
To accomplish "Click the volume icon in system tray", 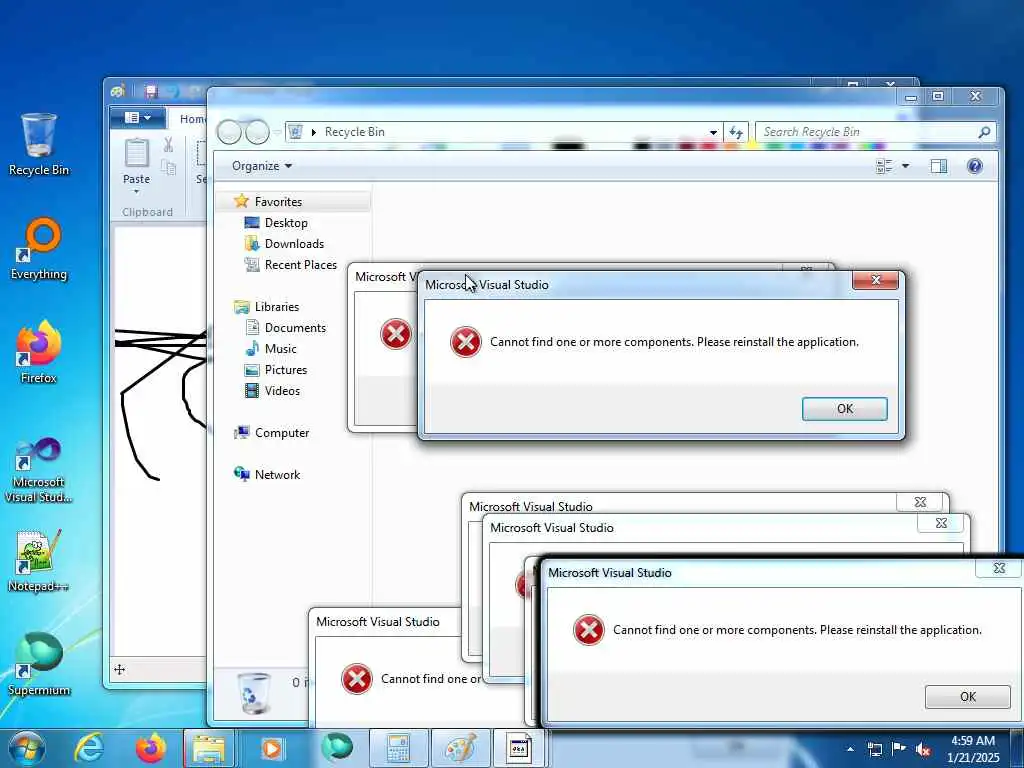I will (x=923, y=749).
